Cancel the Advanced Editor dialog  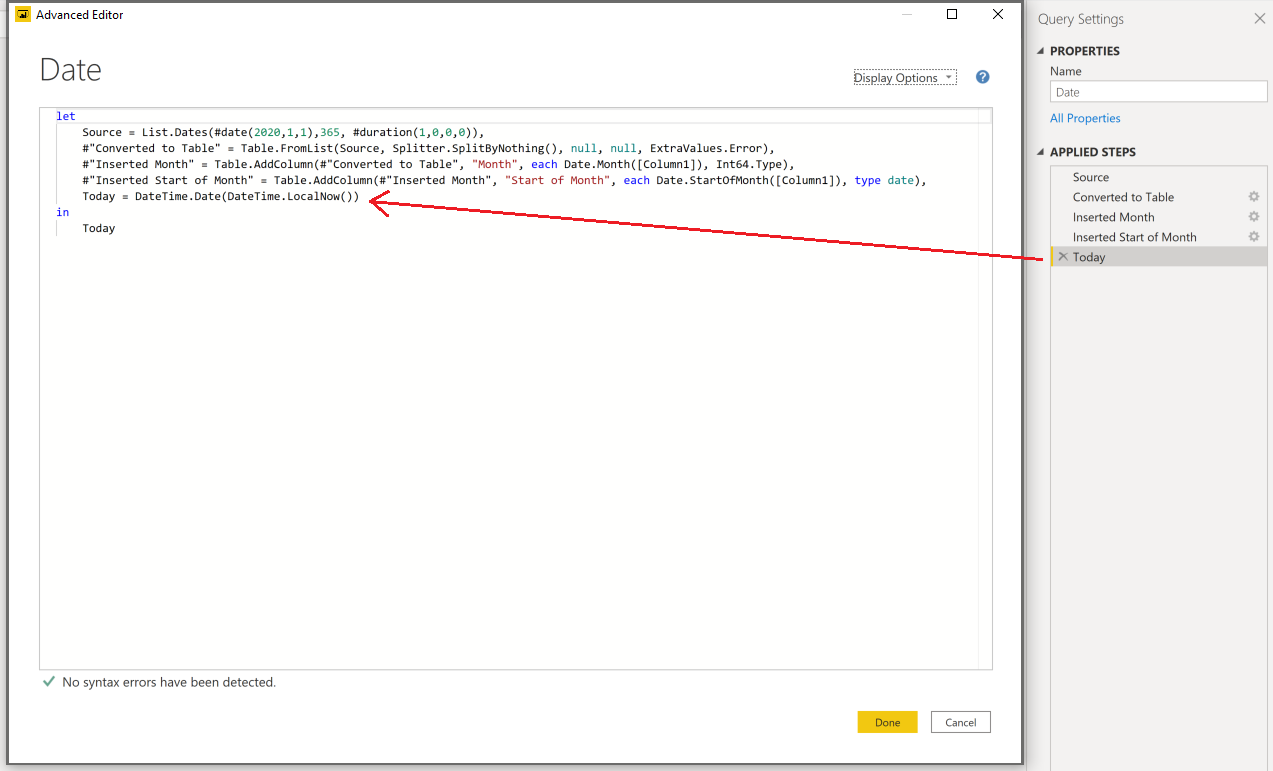pyautogui.click(x=960, y=722)
